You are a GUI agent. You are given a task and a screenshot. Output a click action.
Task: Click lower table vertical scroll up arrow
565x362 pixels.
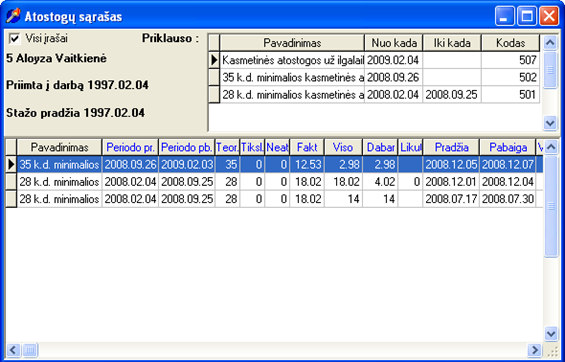point(551,147)
